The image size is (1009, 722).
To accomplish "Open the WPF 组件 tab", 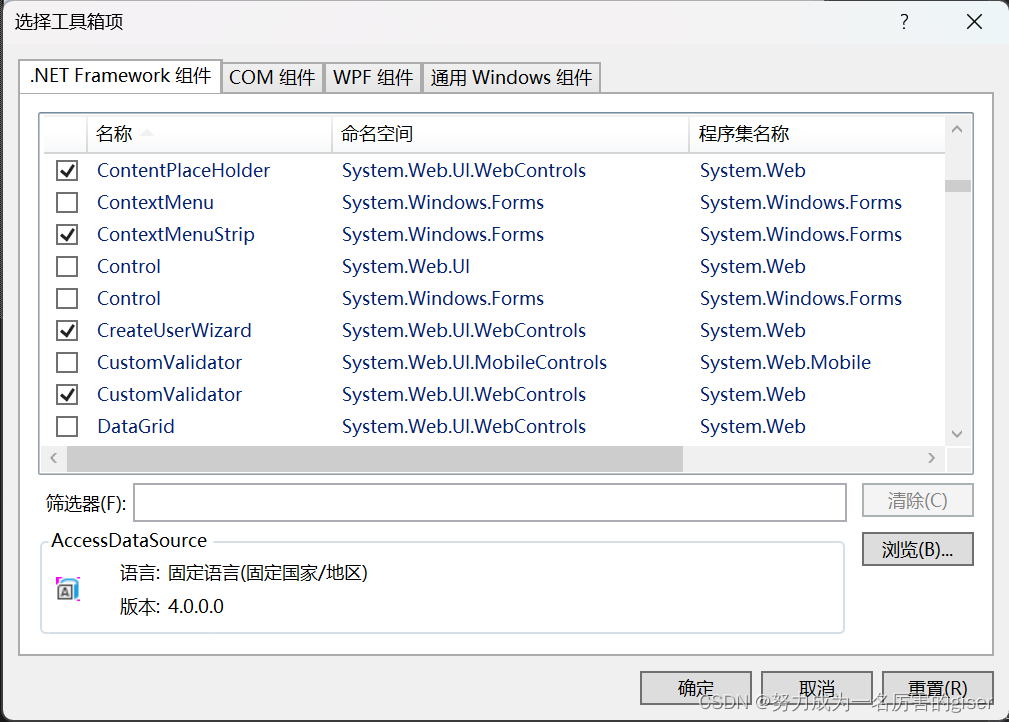I will [373, 78].
